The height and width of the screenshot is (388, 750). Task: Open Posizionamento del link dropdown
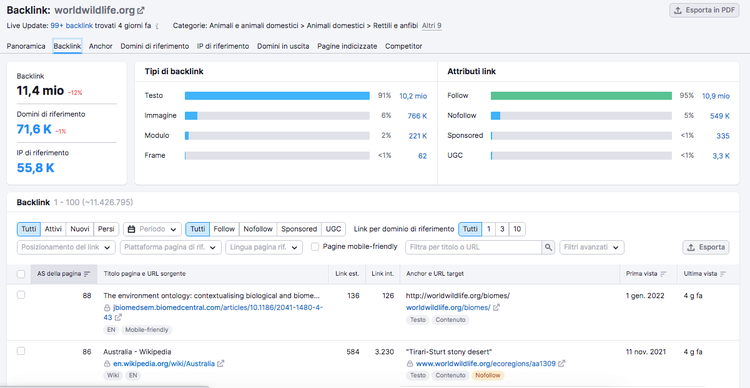66,247
